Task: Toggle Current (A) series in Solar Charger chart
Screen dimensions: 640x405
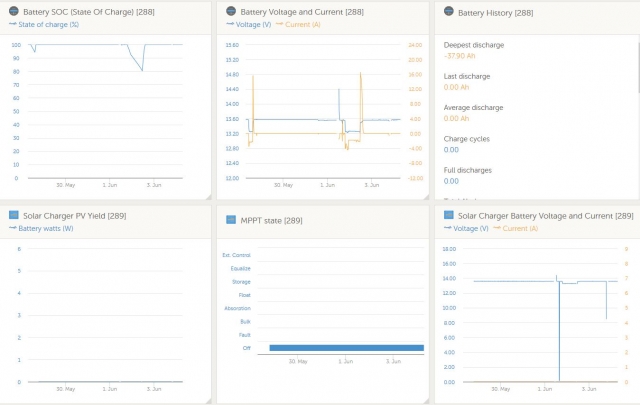Action: tap(516, 228)
